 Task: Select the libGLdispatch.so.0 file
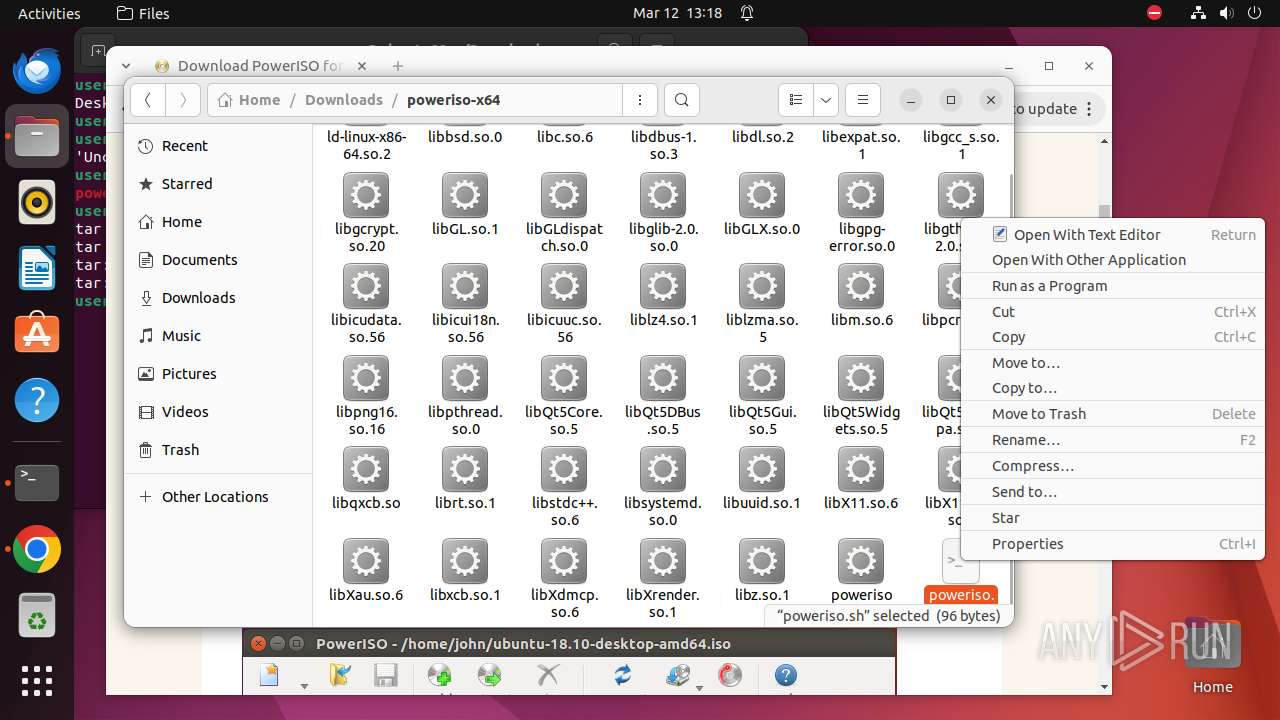point(564,212)
